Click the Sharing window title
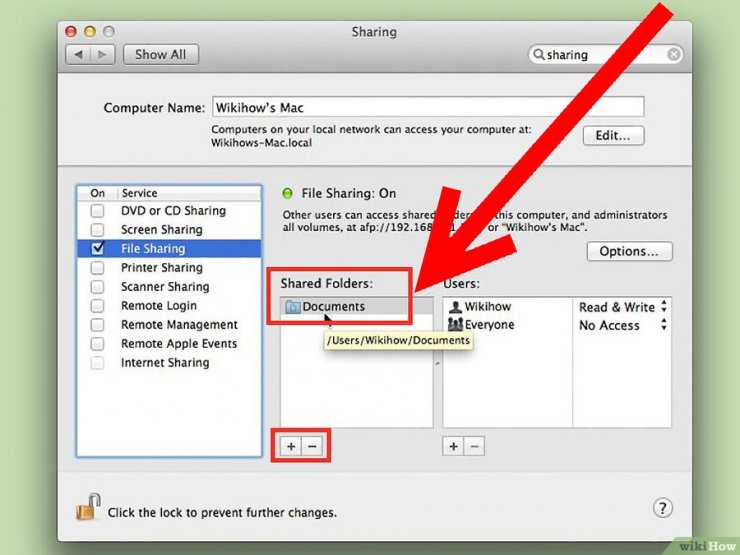 pyautogui.click(x=374, y=32)
